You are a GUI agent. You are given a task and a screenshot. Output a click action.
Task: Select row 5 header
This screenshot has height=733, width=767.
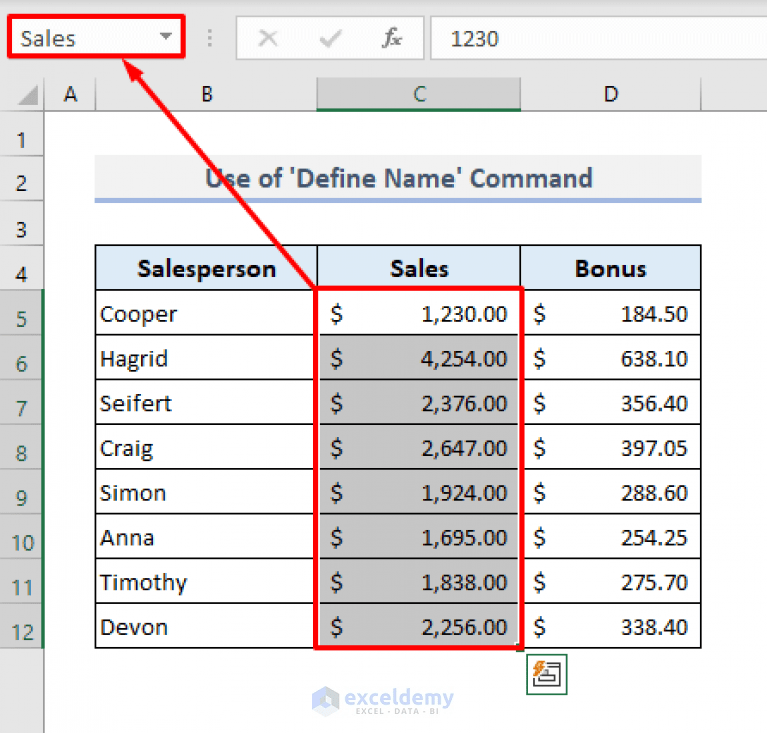22,313
